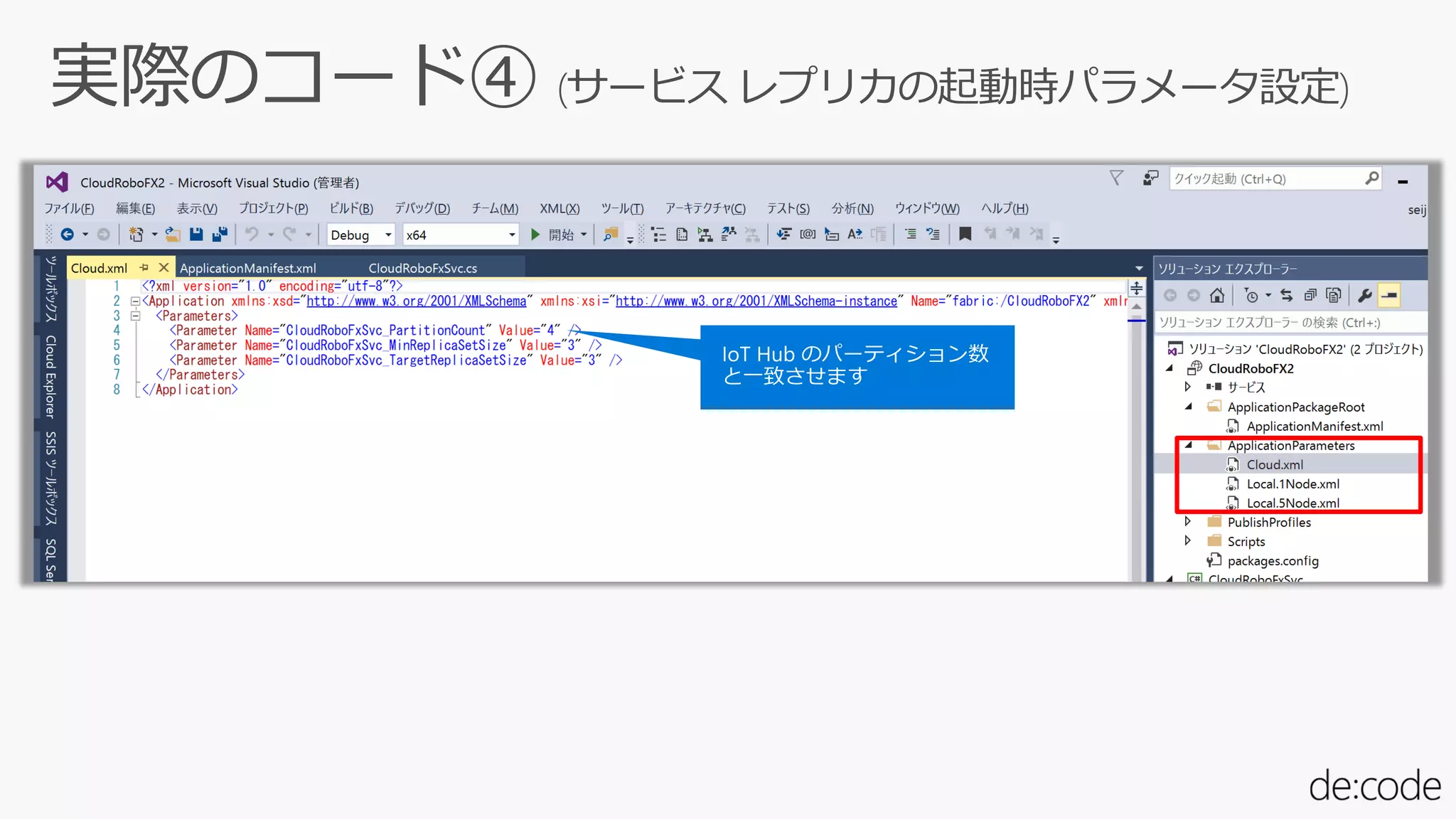1456x819 pixels.
Task: Click the Undo arrow icon
Action: coord(252,235)
